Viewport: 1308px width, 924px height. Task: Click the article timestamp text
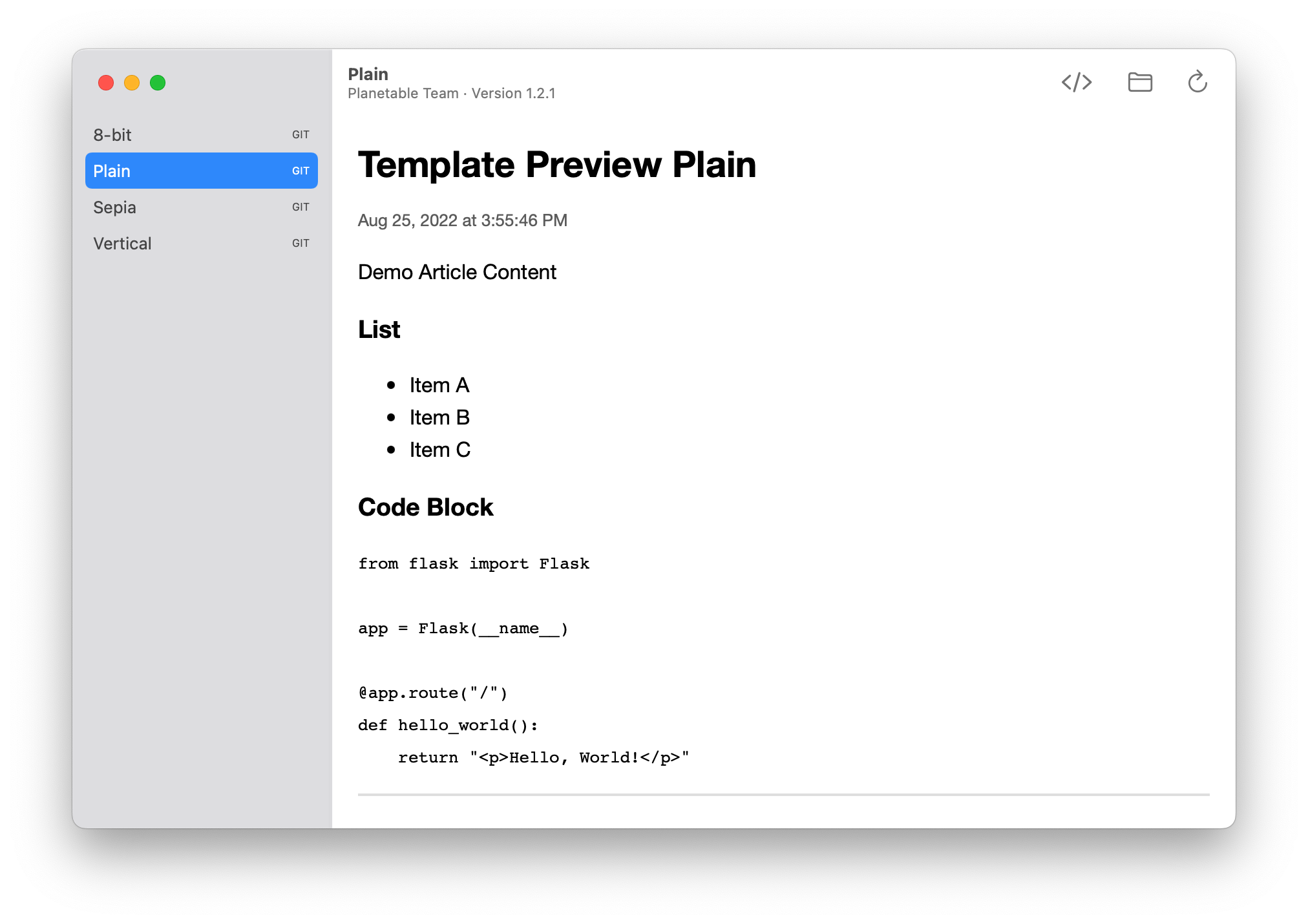[x=463, y=220]
